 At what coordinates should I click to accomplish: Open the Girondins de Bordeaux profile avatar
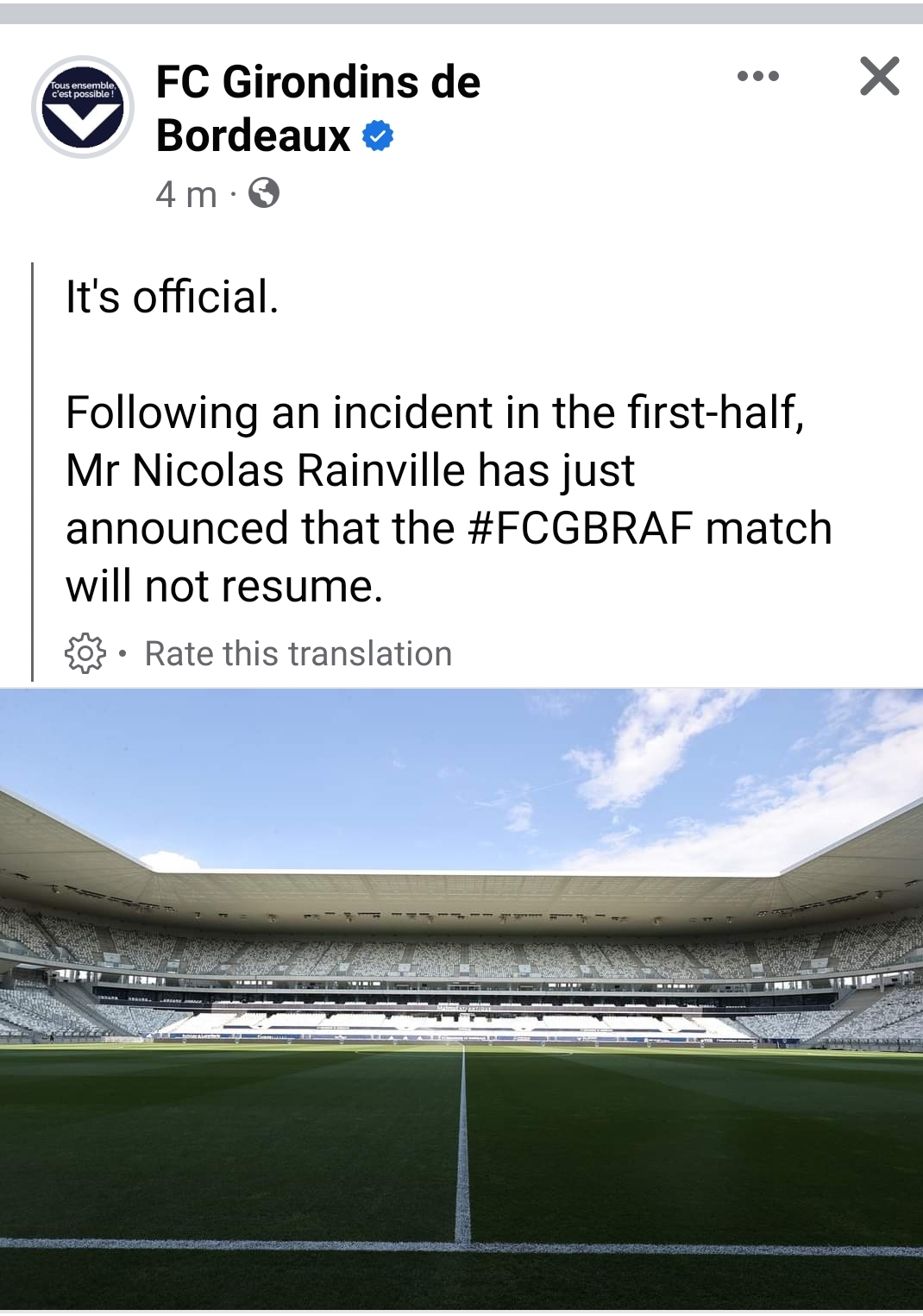pos(83,107)
